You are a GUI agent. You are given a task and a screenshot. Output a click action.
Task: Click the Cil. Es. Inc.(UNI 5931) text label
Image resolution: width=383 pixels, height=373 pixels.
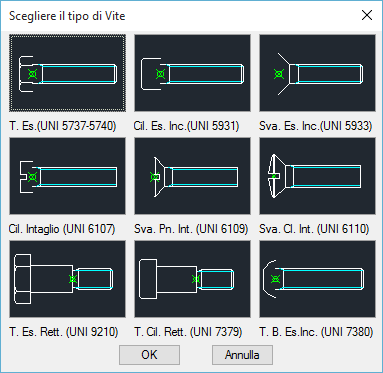click(x=186, y=126)
